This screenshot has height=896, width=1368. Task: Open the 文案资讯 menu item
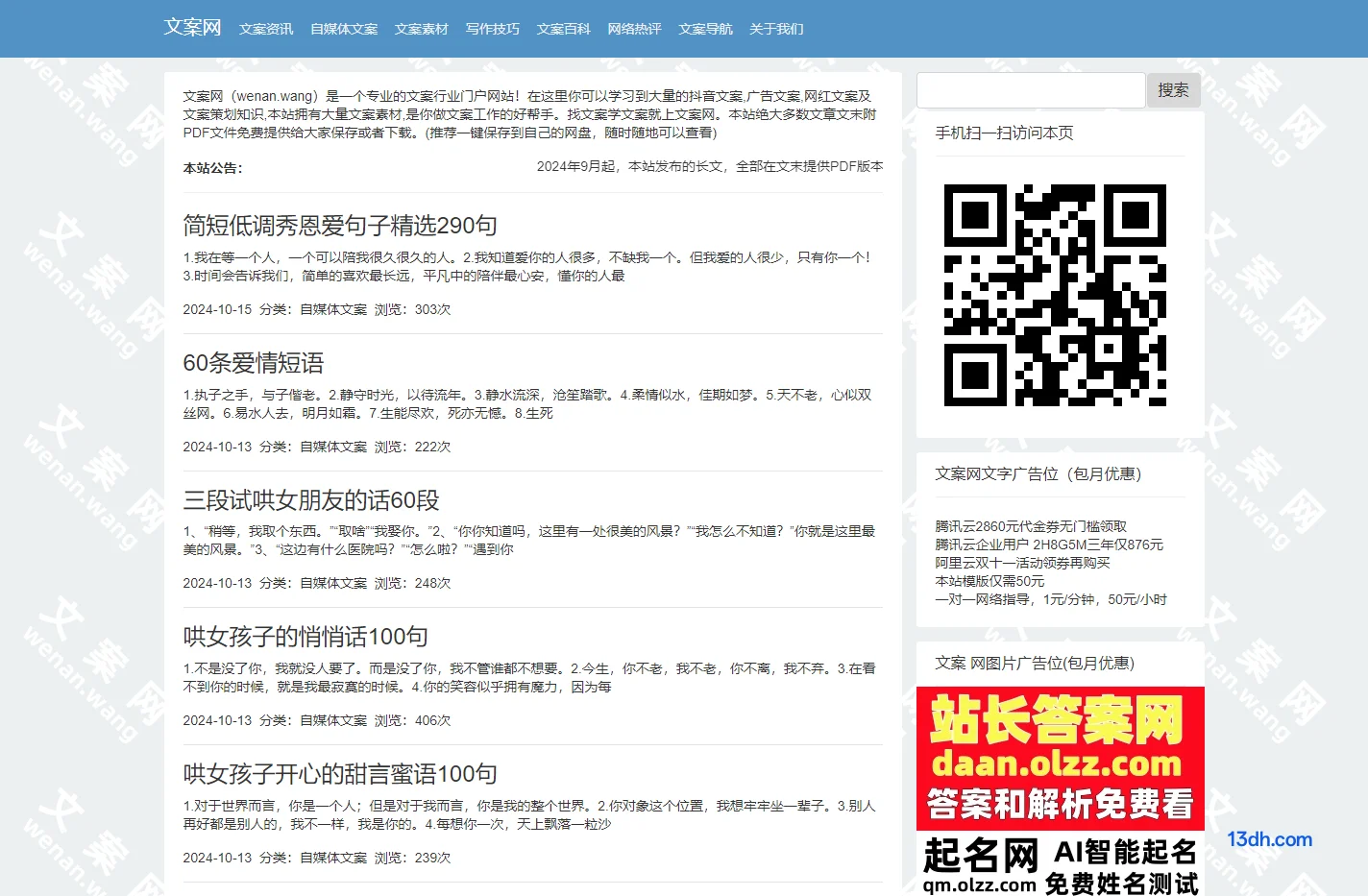tap(266, 29)
